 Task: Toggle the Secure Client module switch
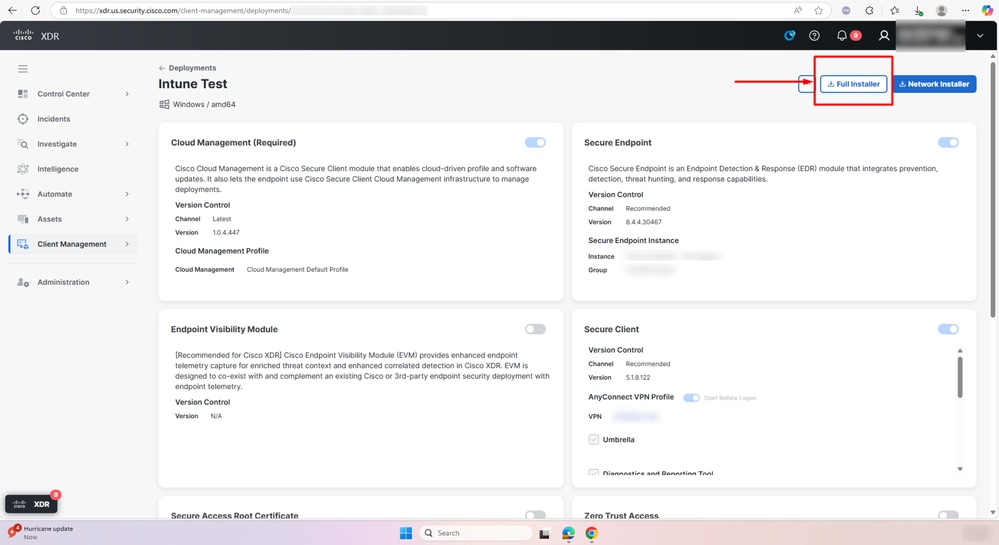point(948,329)
